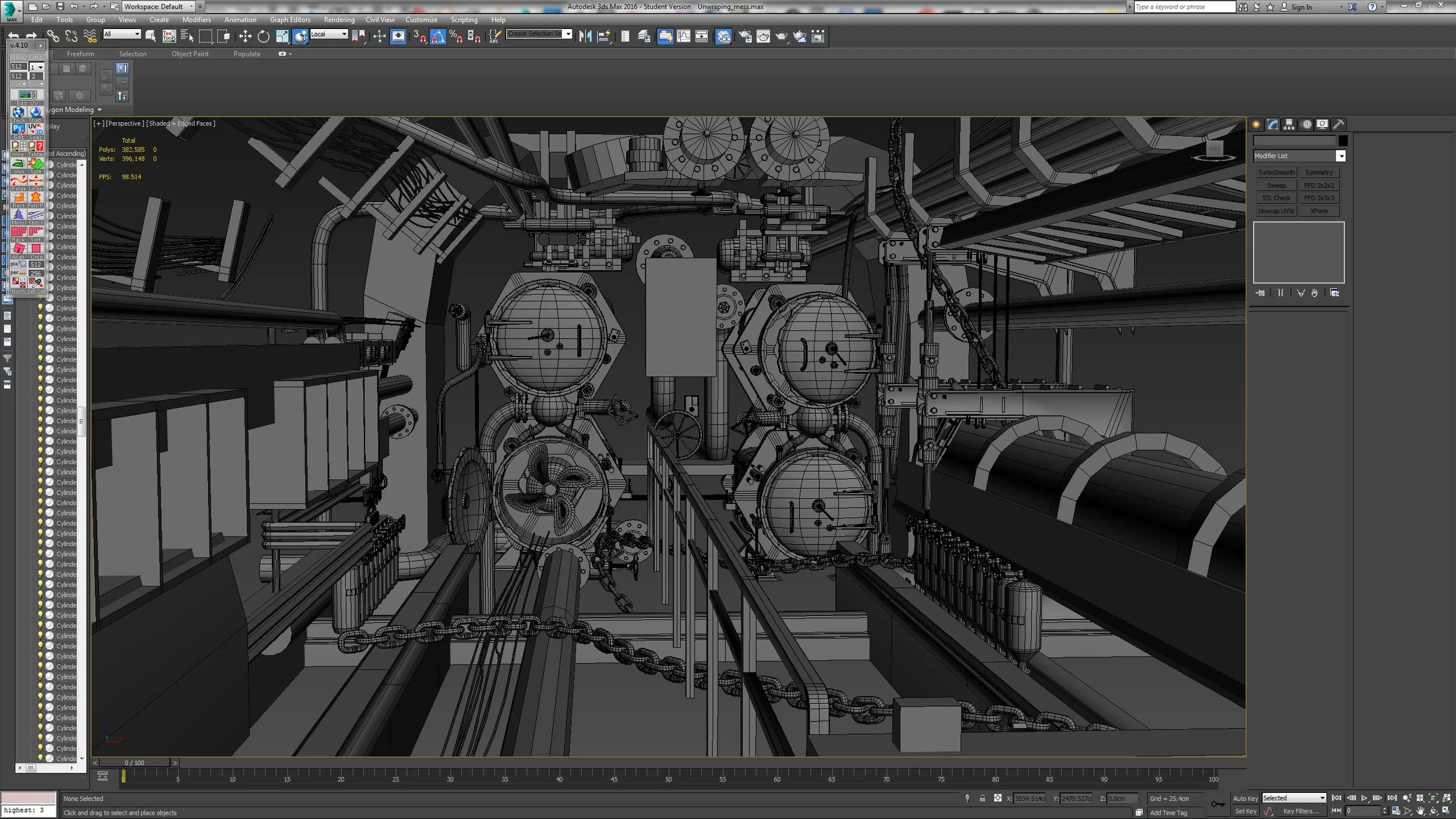
Task: Open the Pelt/P tool in TexTools
Action: click(36, 197)
